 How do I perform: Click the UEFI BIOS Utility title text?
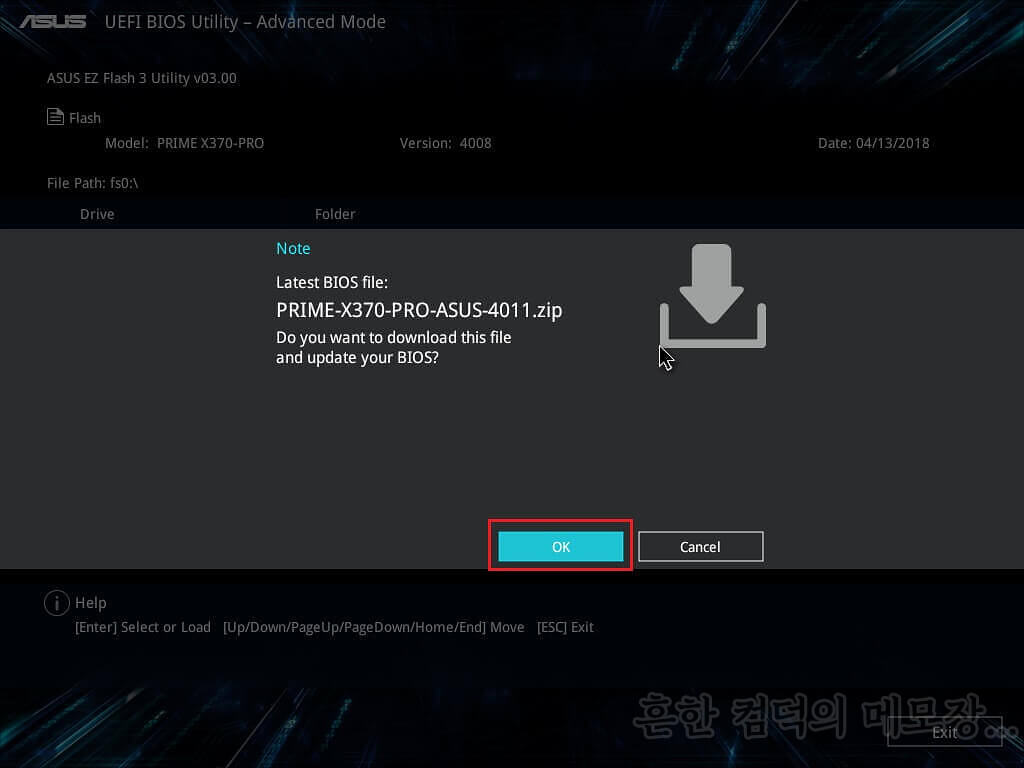[x=245, y=22]
